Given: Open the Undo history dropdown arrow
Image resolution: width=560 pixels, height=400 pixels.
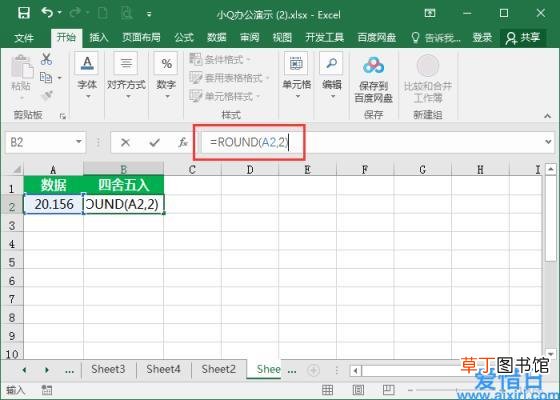Looking at the screenshot, I should 60,13.
